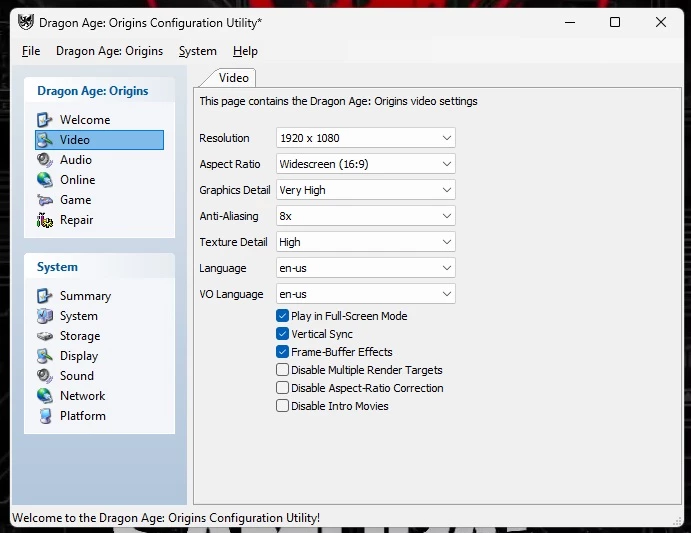Click the Audio speaker icon in sidebar
Screen dimensions: 691x533
point(45,160)
